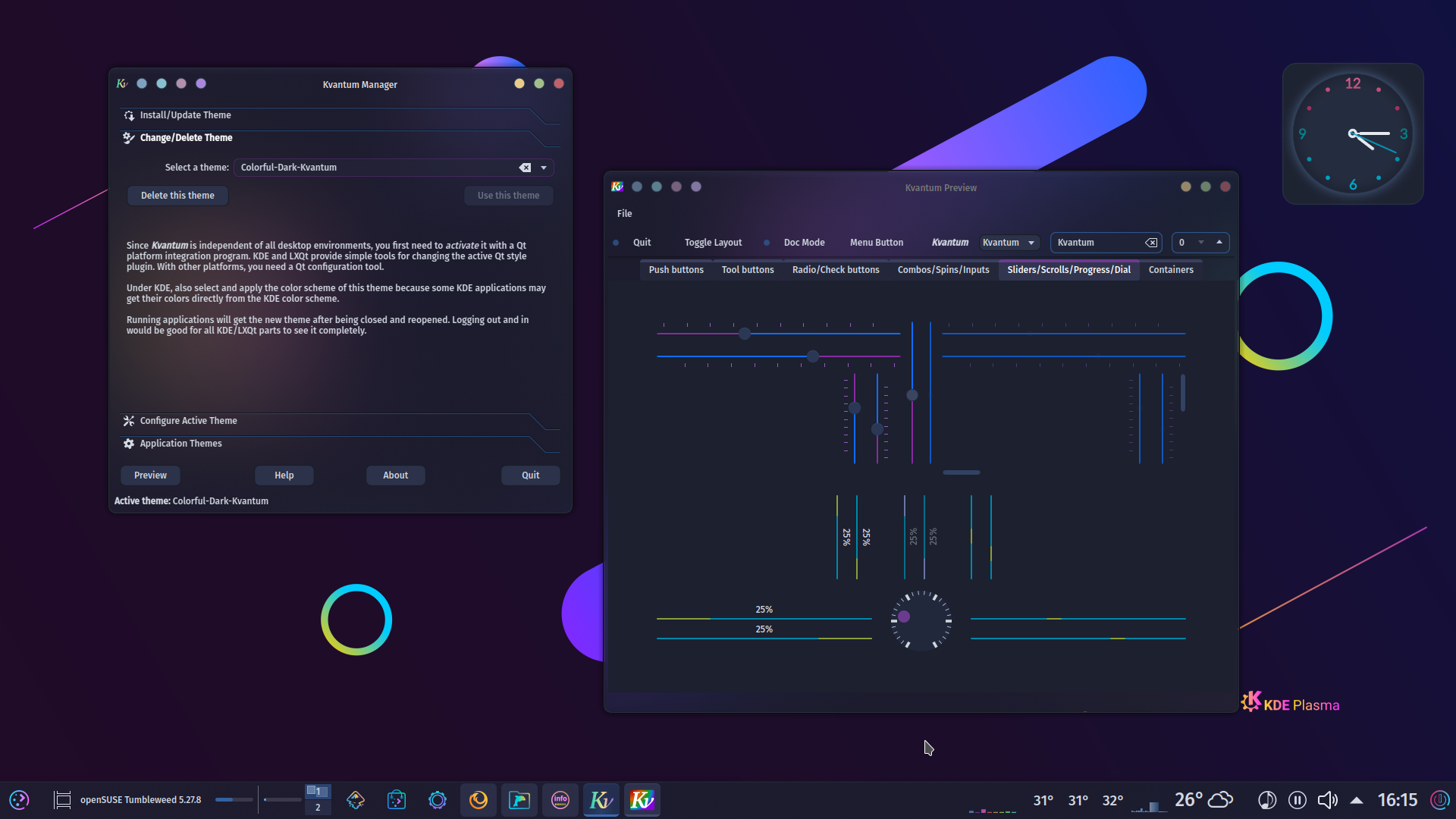Click the short horizontal scrollbar handle
Screen dimensions: 1456x819
(962, 472)
